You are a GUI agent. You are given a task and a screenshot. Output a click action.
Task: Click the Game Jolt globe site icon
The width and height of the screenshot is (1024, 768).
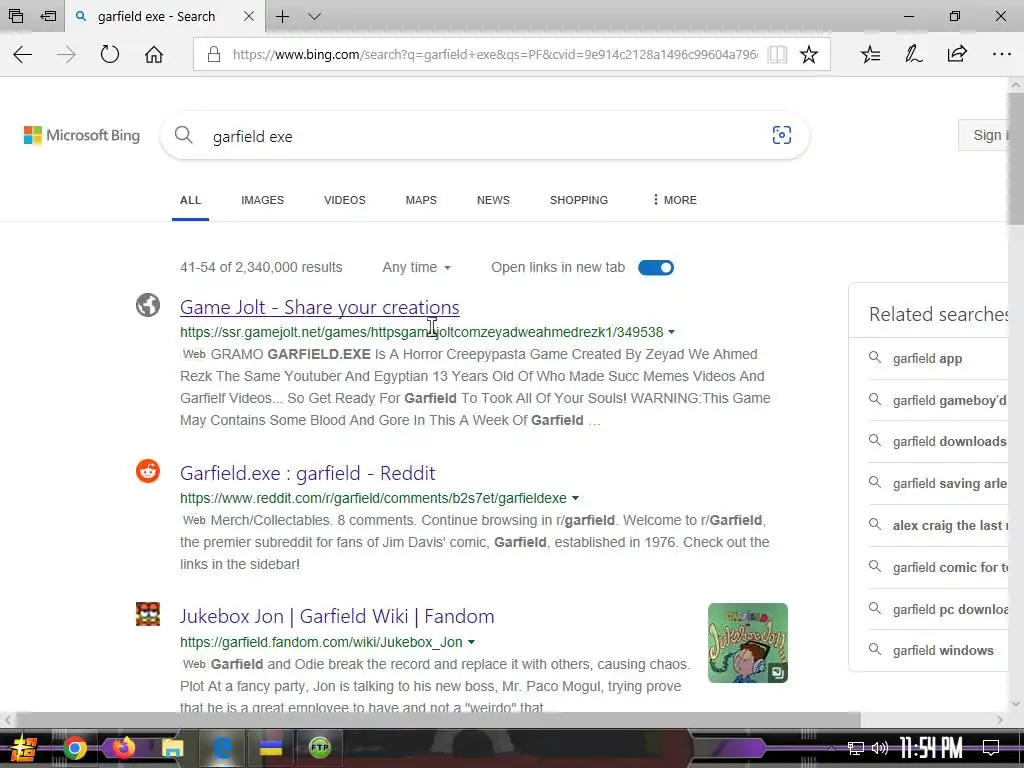coord(148,305)
